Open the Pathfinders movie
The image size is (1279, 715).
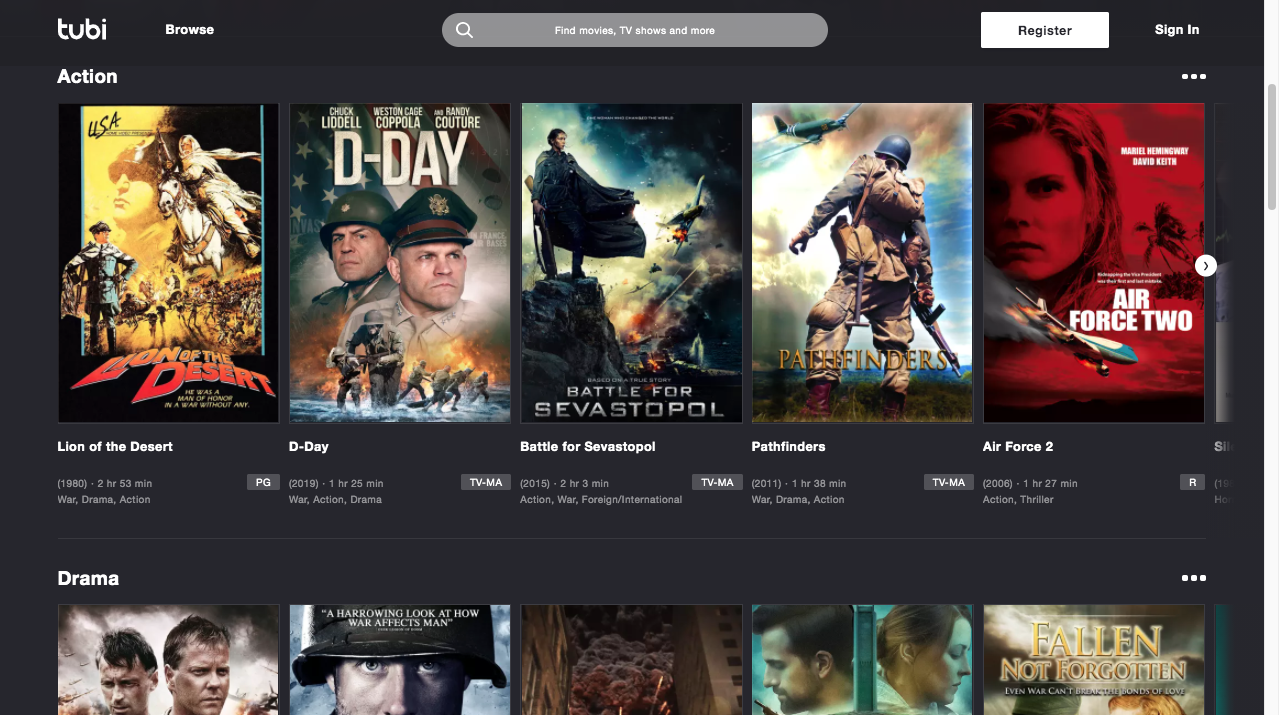[x=862, y=262]
